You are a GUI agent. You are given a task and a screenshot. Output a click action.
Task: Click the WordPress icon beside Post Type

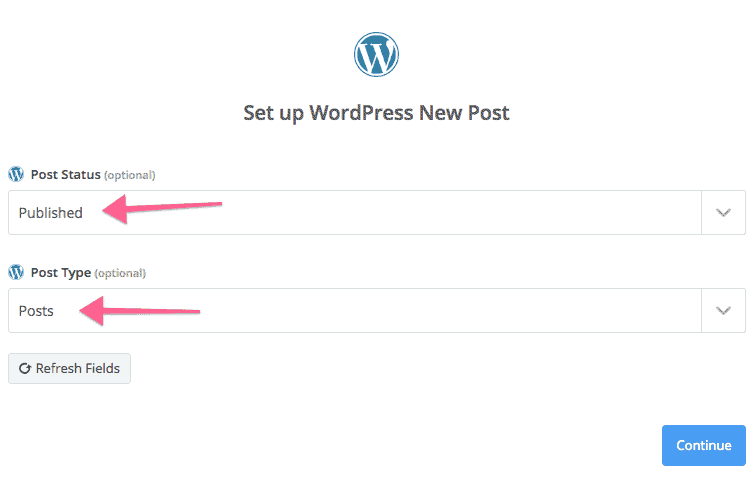pos(16,272)
